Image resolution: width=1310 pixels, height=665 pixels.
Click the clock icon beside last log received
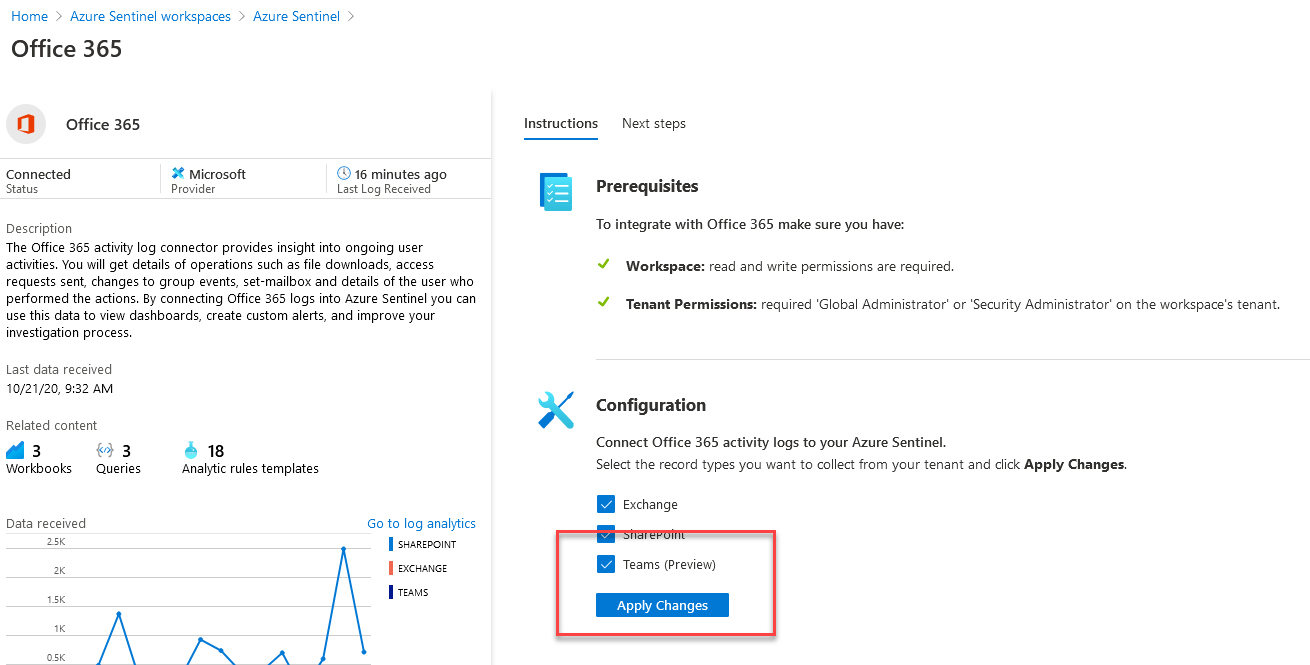(344, 173)
